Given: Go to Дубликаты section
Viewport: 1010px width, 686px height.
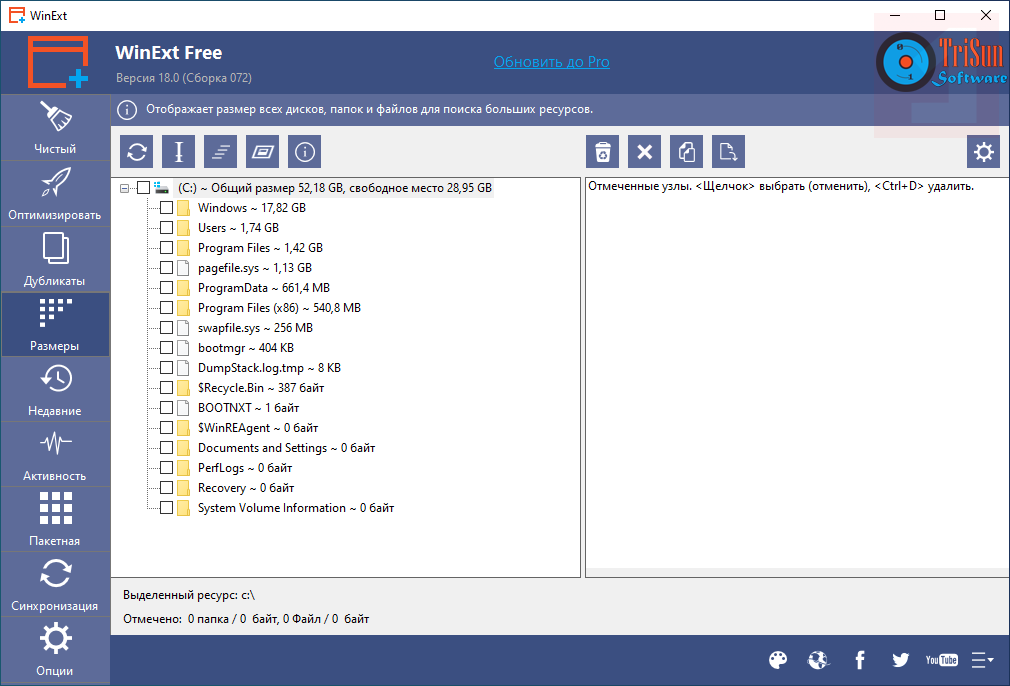Looking at the screenshot, I should click(x=55, y=258).
